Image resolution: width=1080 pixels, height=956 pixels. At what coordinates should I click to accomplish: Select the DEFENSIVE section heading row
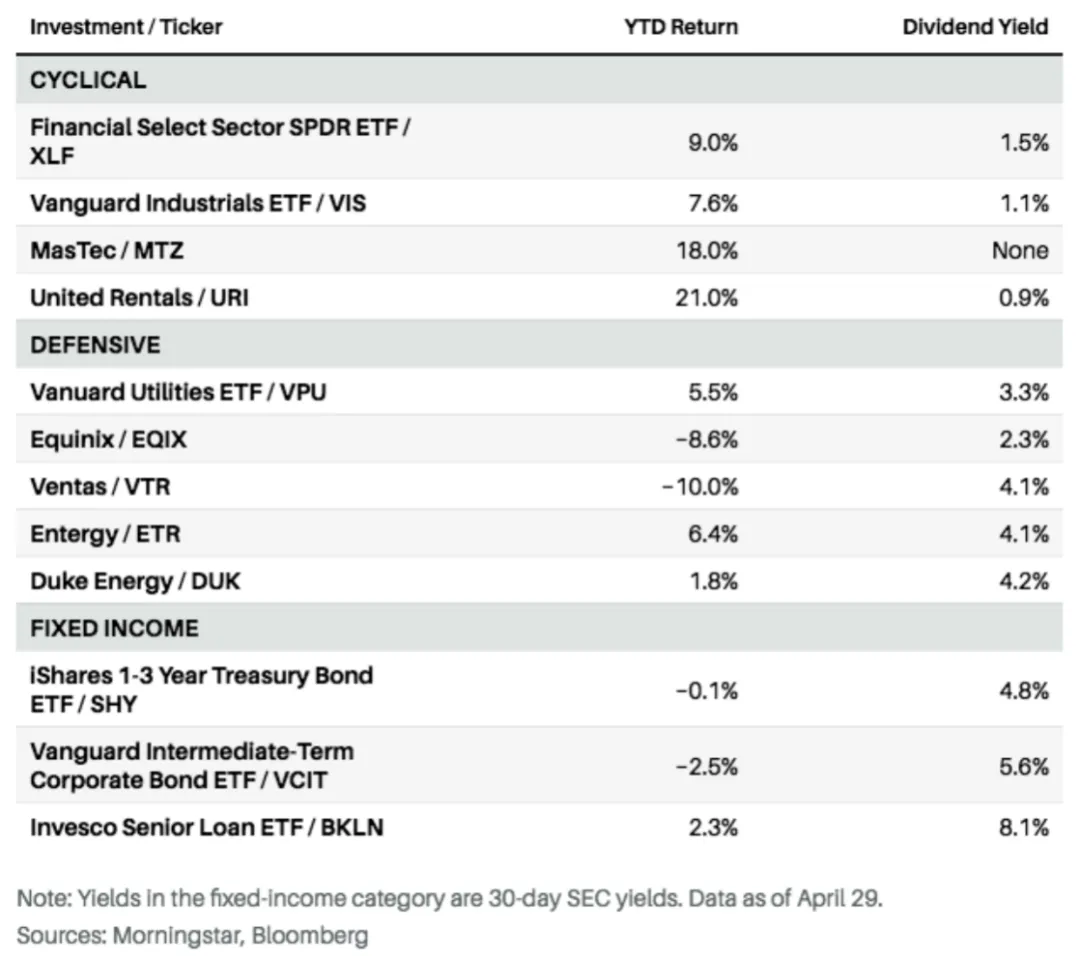point(95,345)
